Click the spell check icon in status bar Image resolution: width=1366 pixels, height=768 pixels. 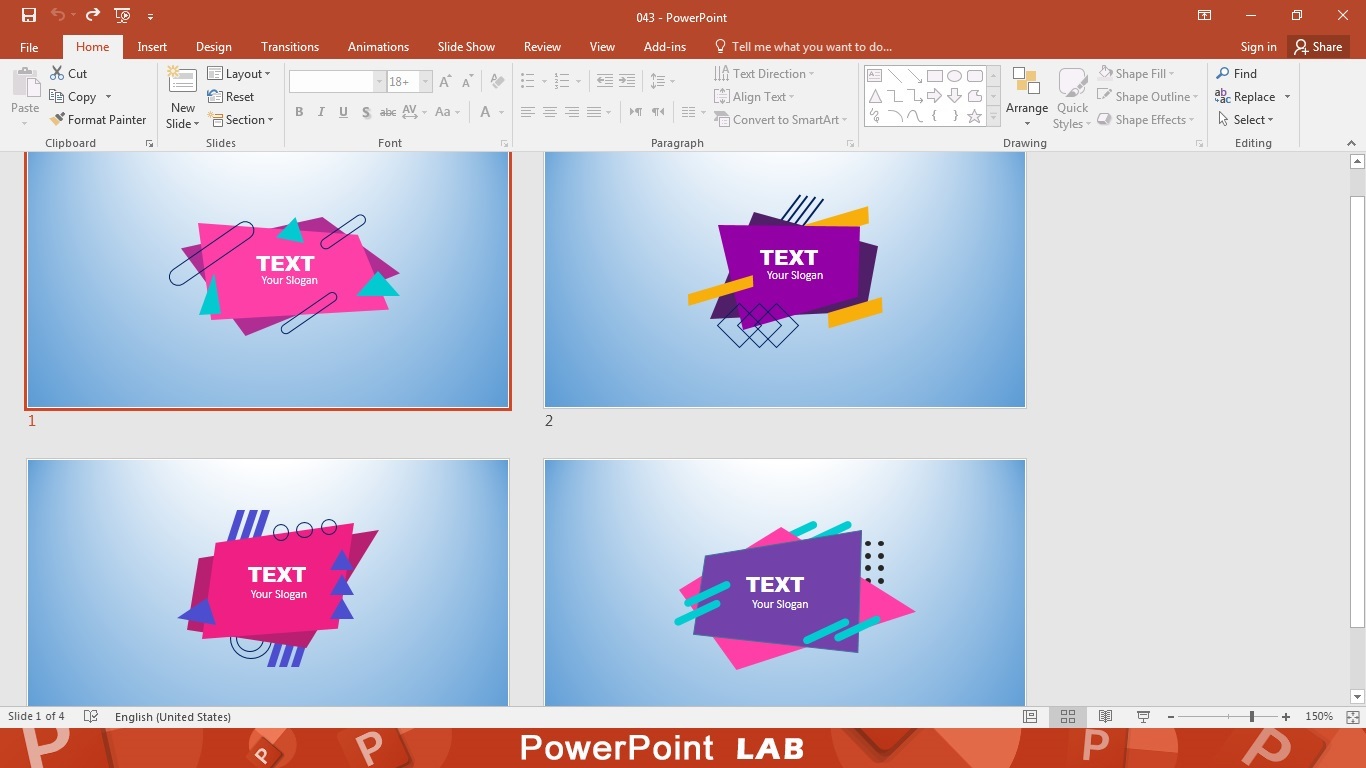coord(91,717)
